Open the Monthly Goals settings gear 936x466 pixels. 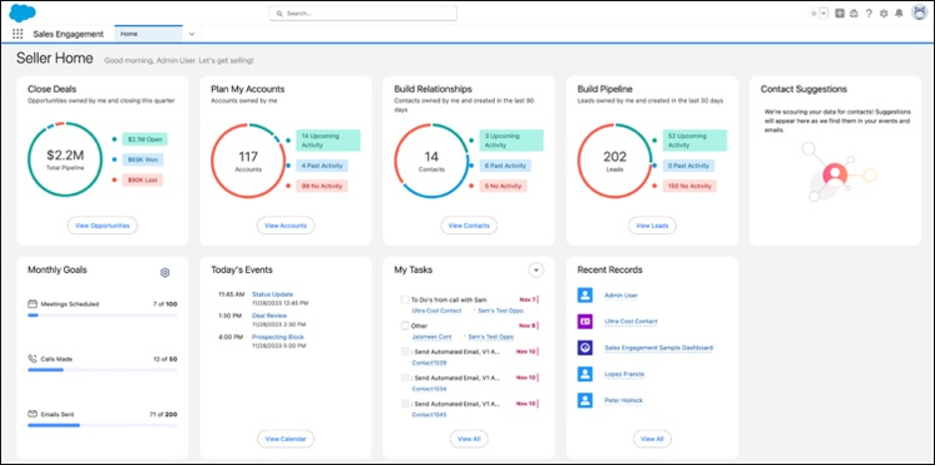point(165,272)
